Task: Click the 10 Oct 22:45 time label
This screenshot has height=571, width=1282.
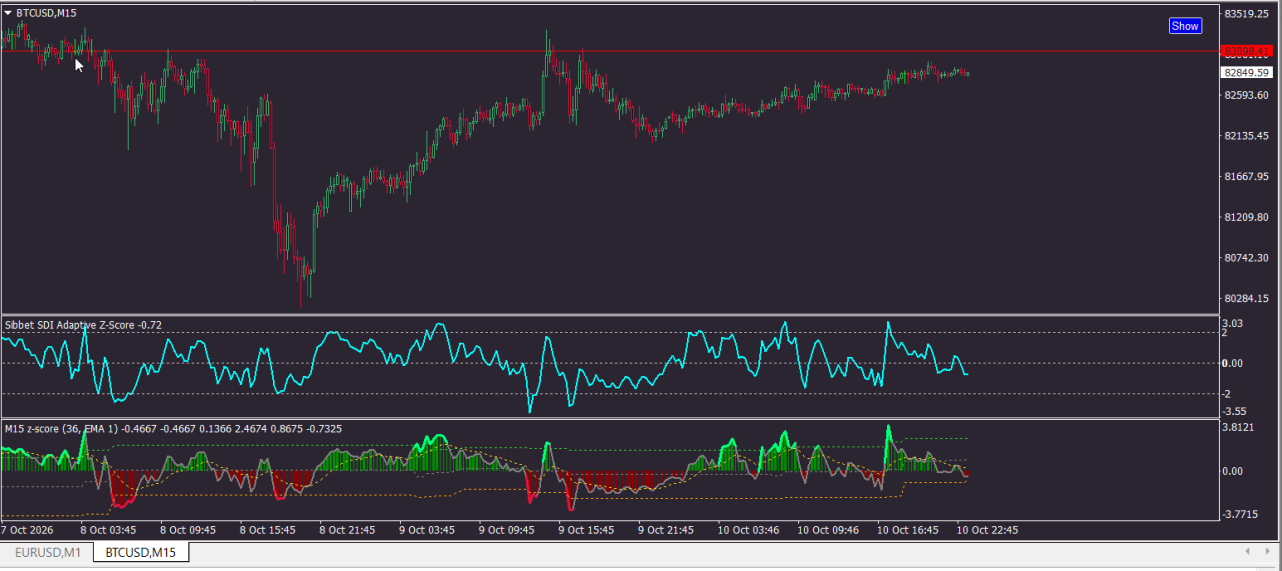Action: pyautogui.click(x=989, y=529)
